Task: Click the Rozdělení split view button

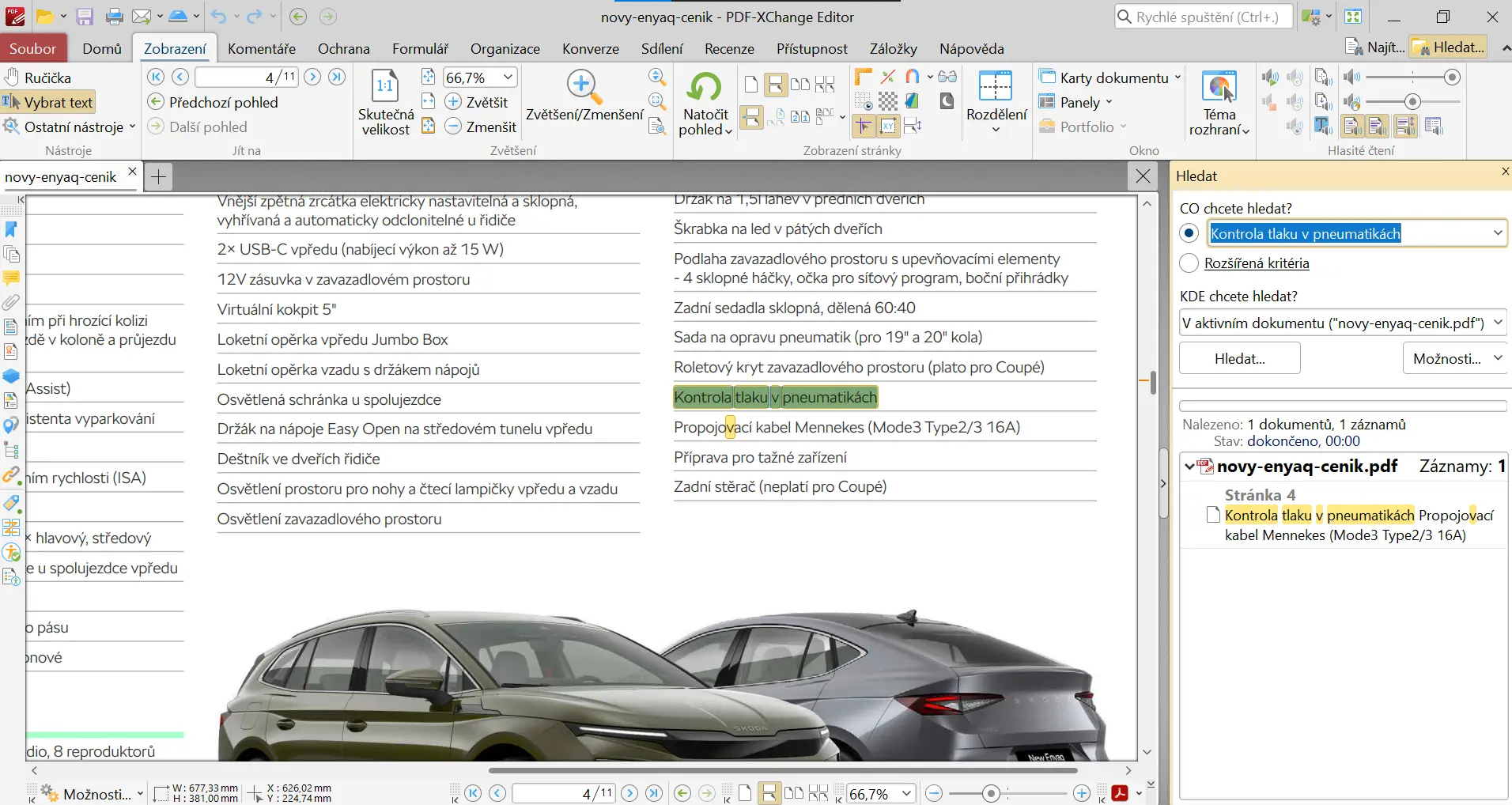Action: [996, 101]
